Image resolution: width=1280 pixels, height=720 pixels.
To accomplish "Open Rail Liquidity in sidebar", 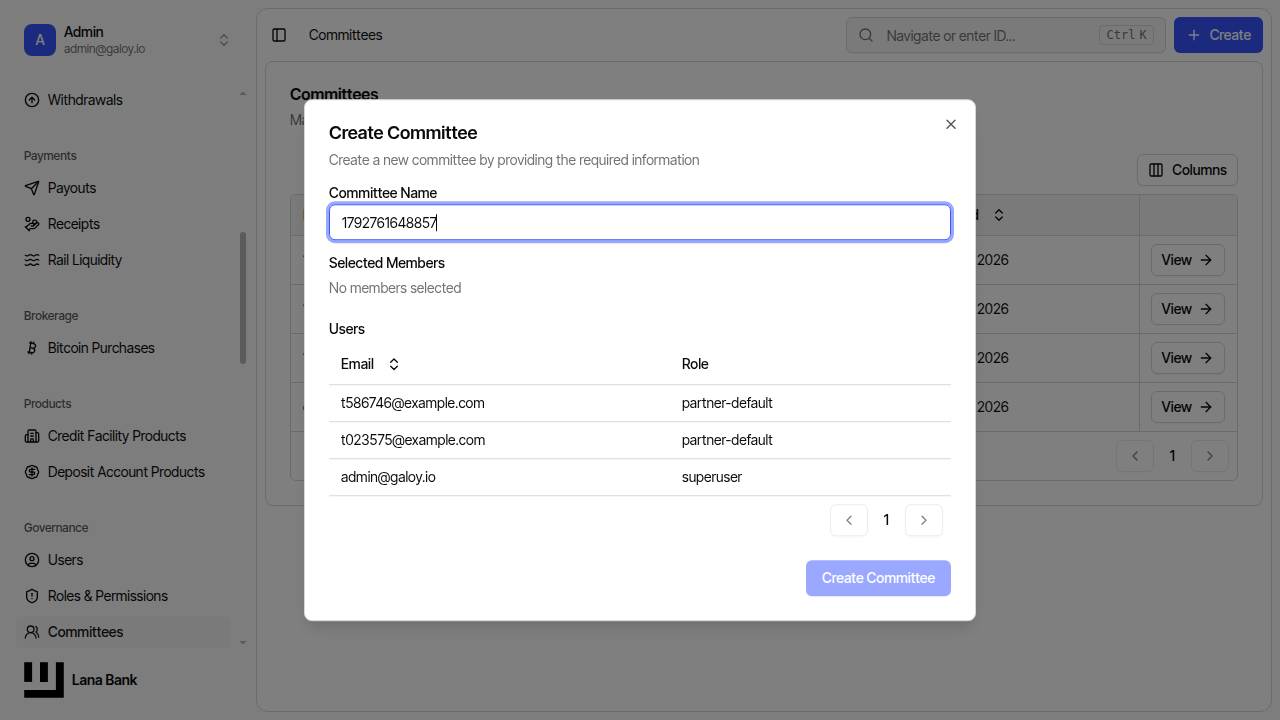I will [x=124, y=260].
